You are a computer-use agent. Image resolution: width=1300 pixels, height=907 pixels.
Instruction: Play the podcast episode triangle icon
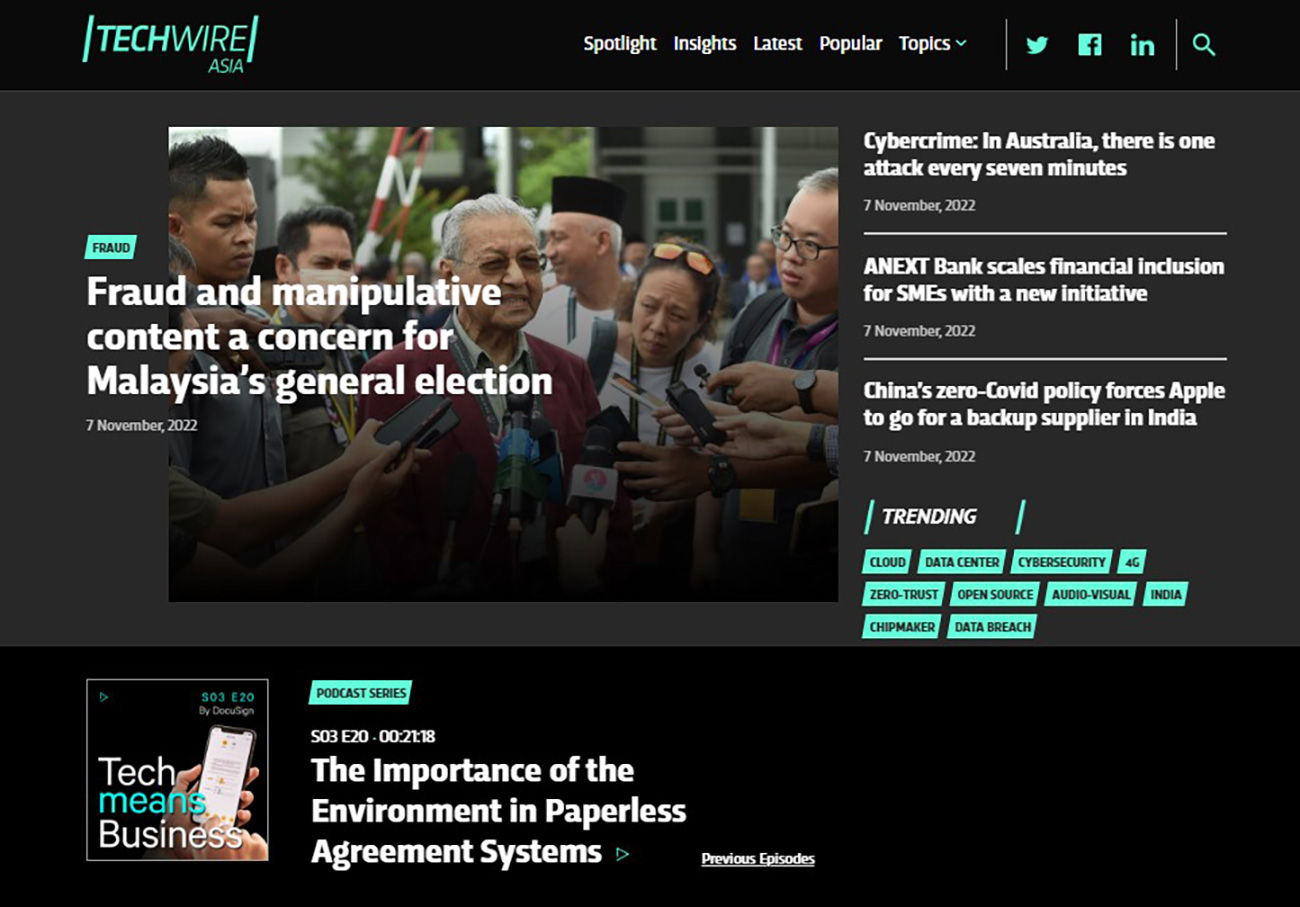[x=623, y=854]
